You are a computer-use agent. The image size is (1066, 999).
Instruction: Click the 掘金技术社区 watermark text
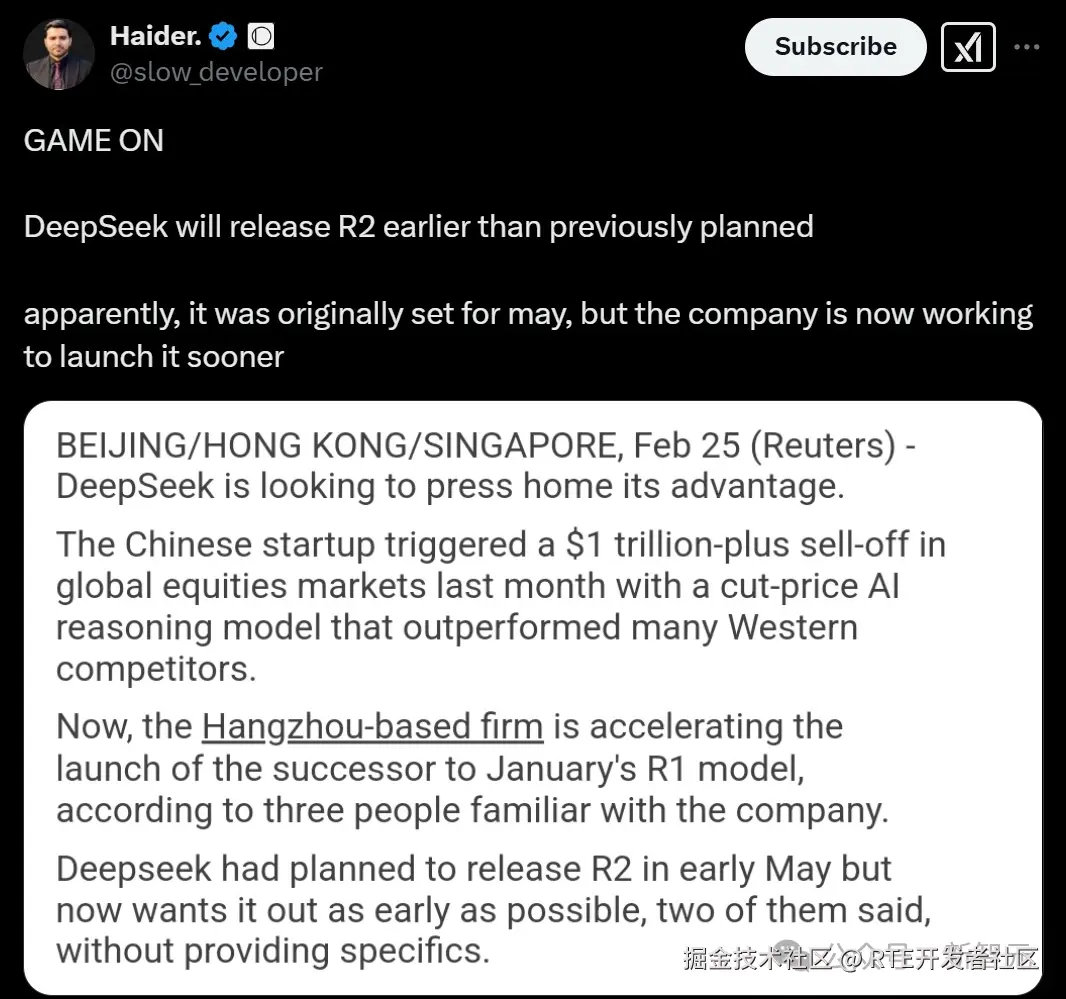759,958
